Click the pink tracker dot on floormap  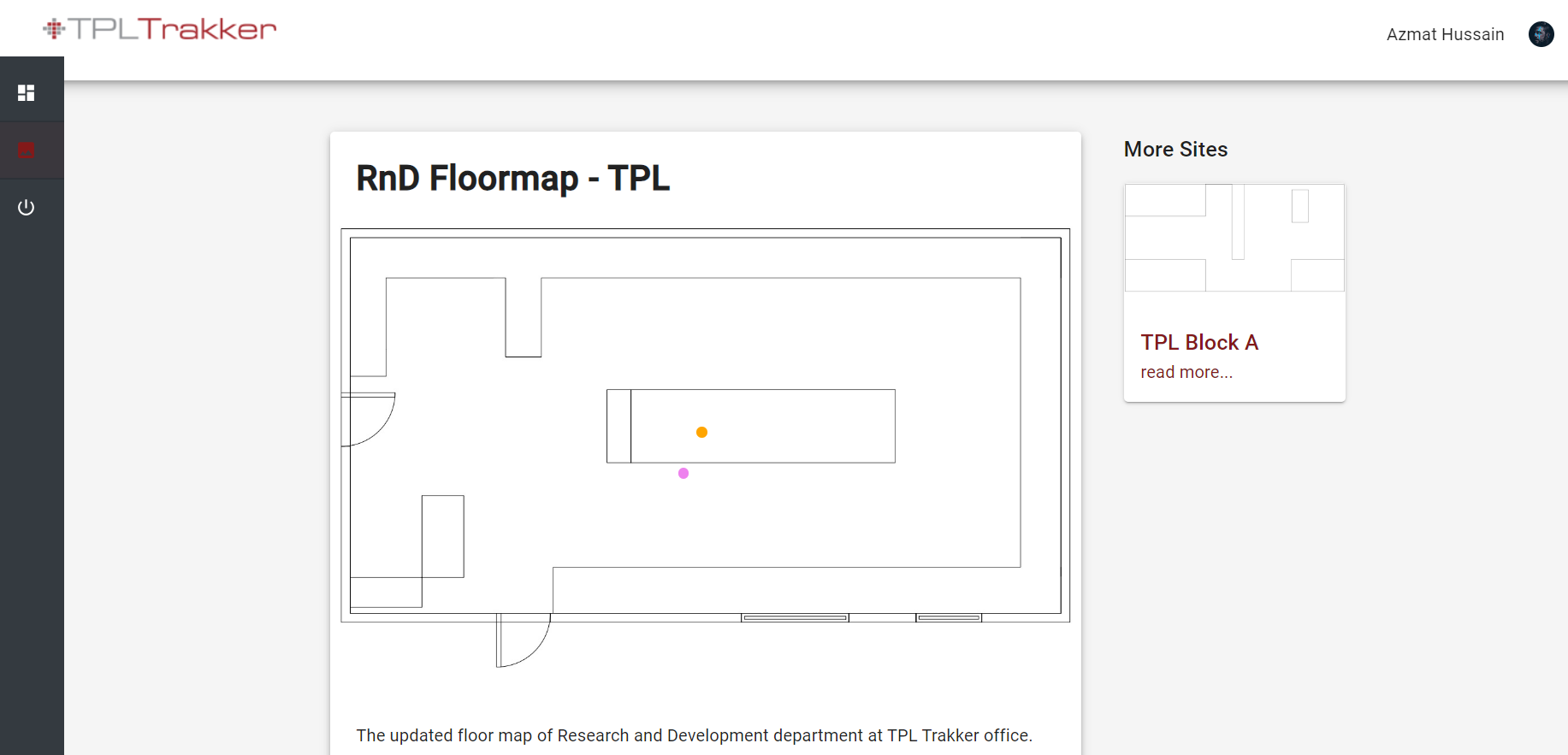(x=683, y=473)
